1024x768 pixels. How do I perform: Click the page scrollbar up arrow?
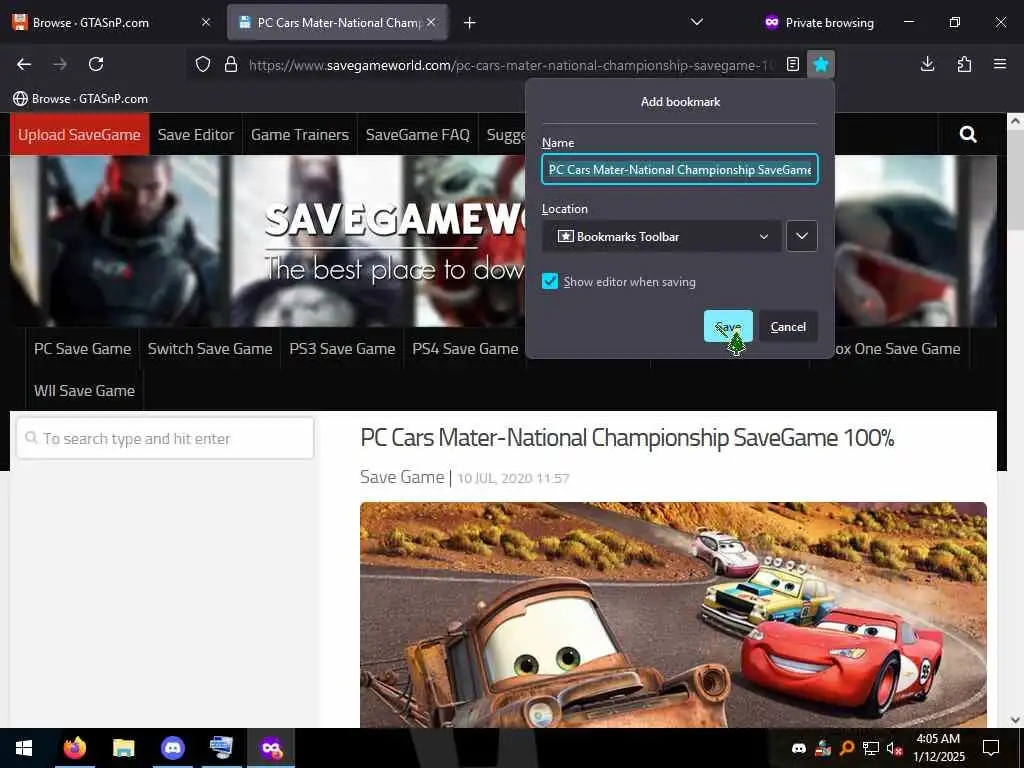(1015, 121)
